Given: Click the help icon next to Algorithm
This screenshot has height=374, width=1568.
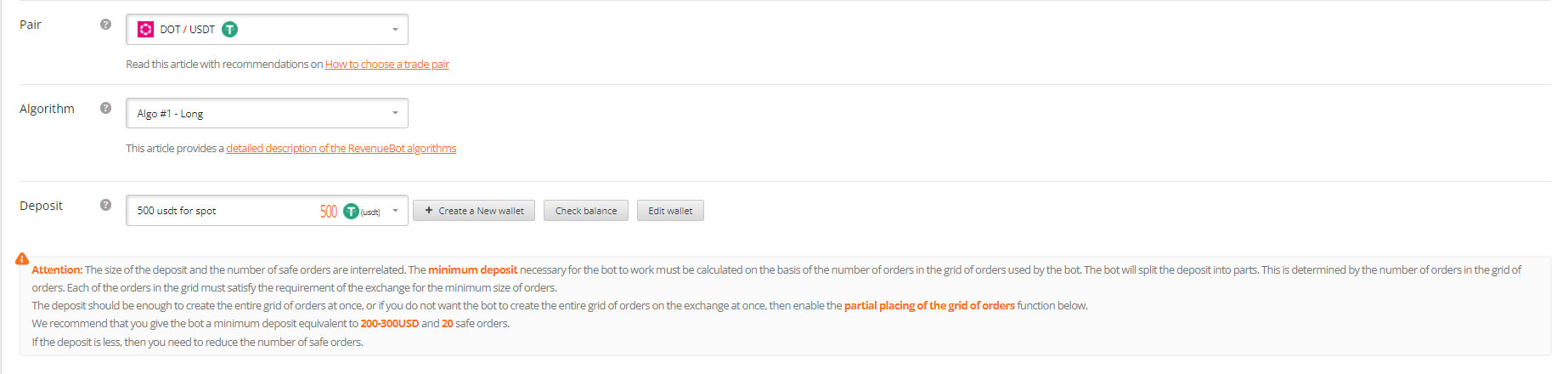Looking at the screenshot, I should (x=105, y=108).
